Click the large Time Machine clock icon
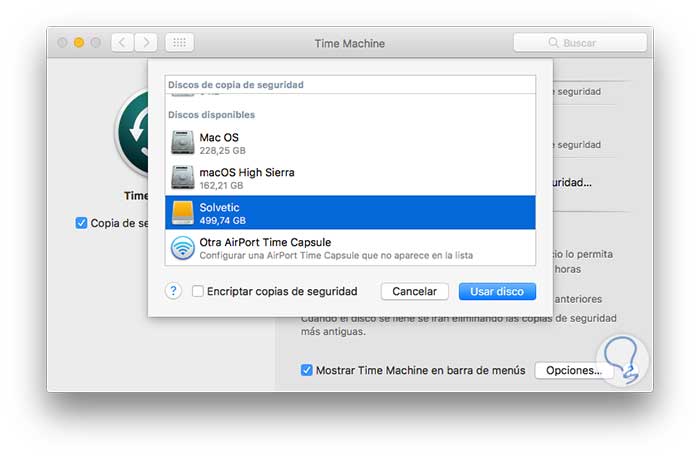This screenshot has height=459, width=700. click(x=133, y=133)
